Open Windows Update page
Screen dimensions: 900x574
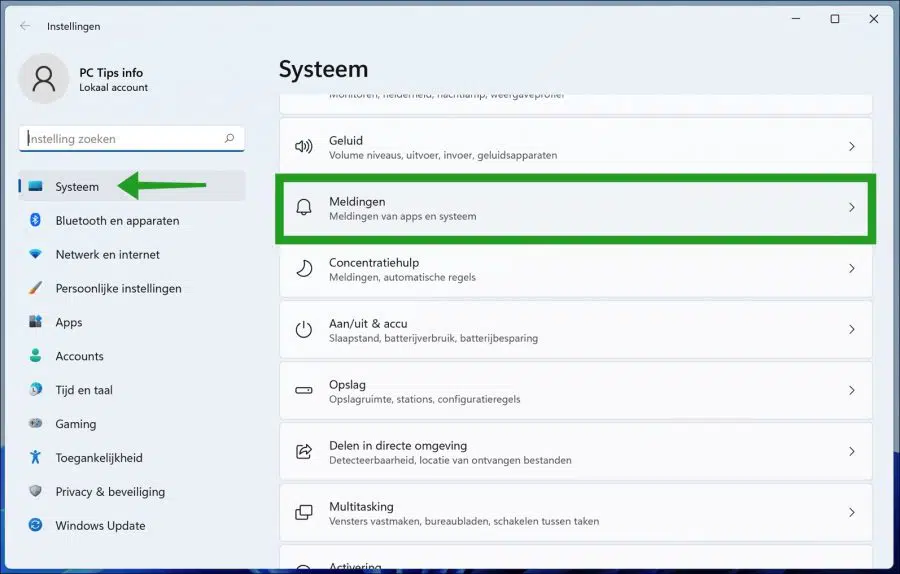point(132,525)
